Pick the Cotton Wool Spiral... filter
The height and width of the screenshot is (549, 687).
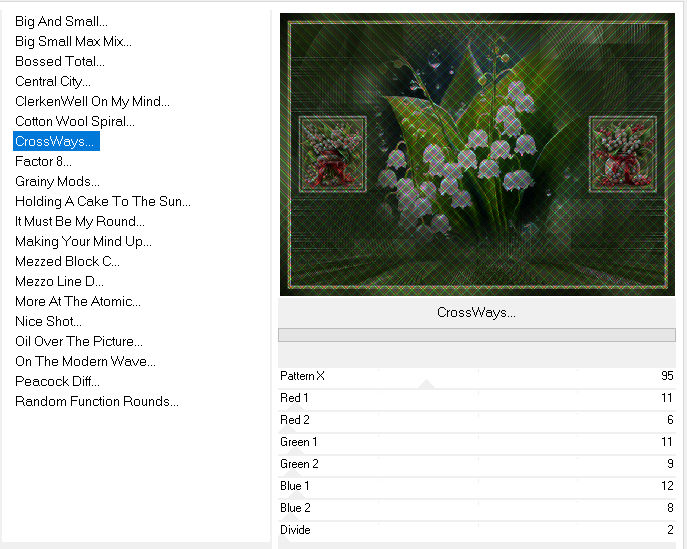coord(74,121)
